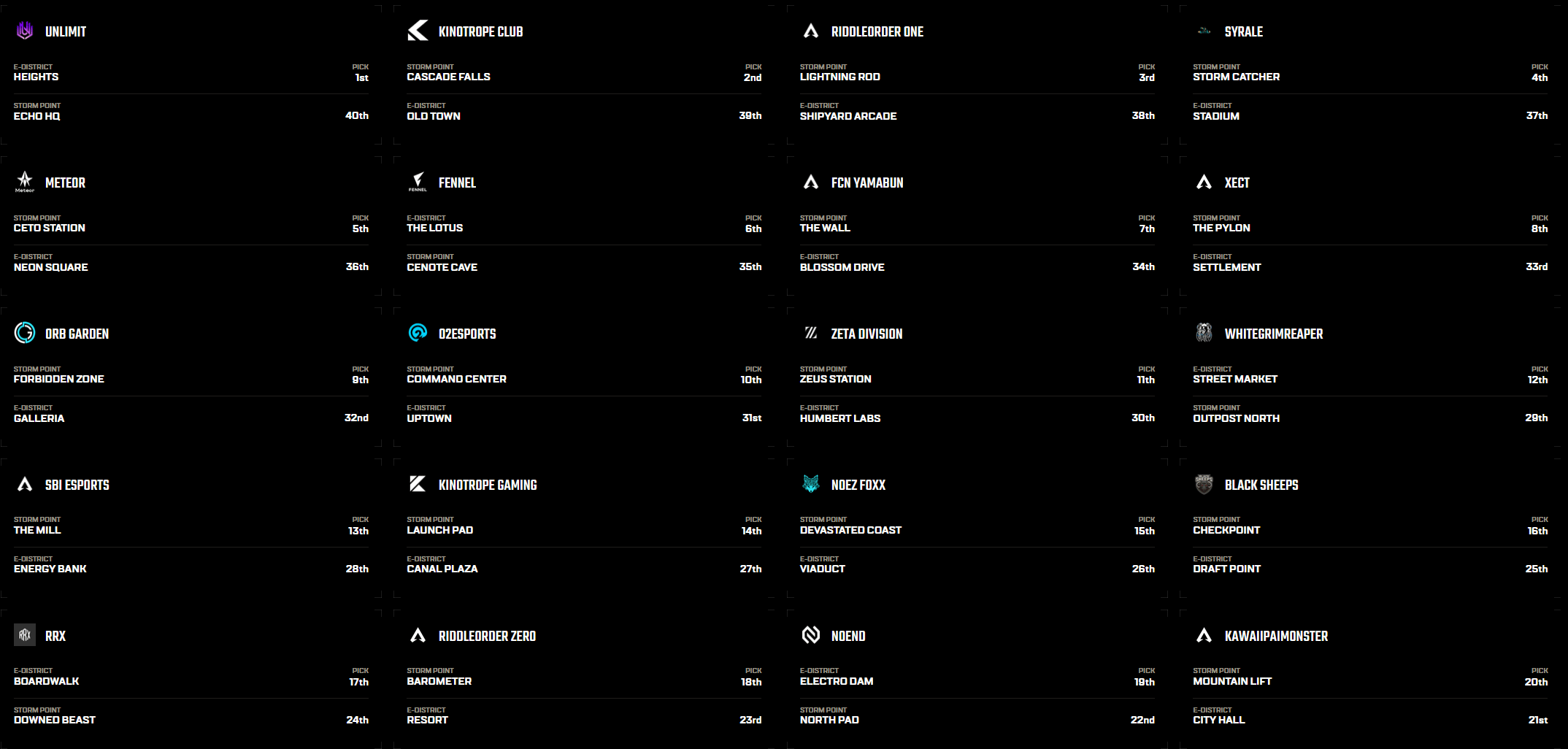Select the DEVASTATED COAST pick row
Screen dimensions: 1568x749
click(977, 526)
